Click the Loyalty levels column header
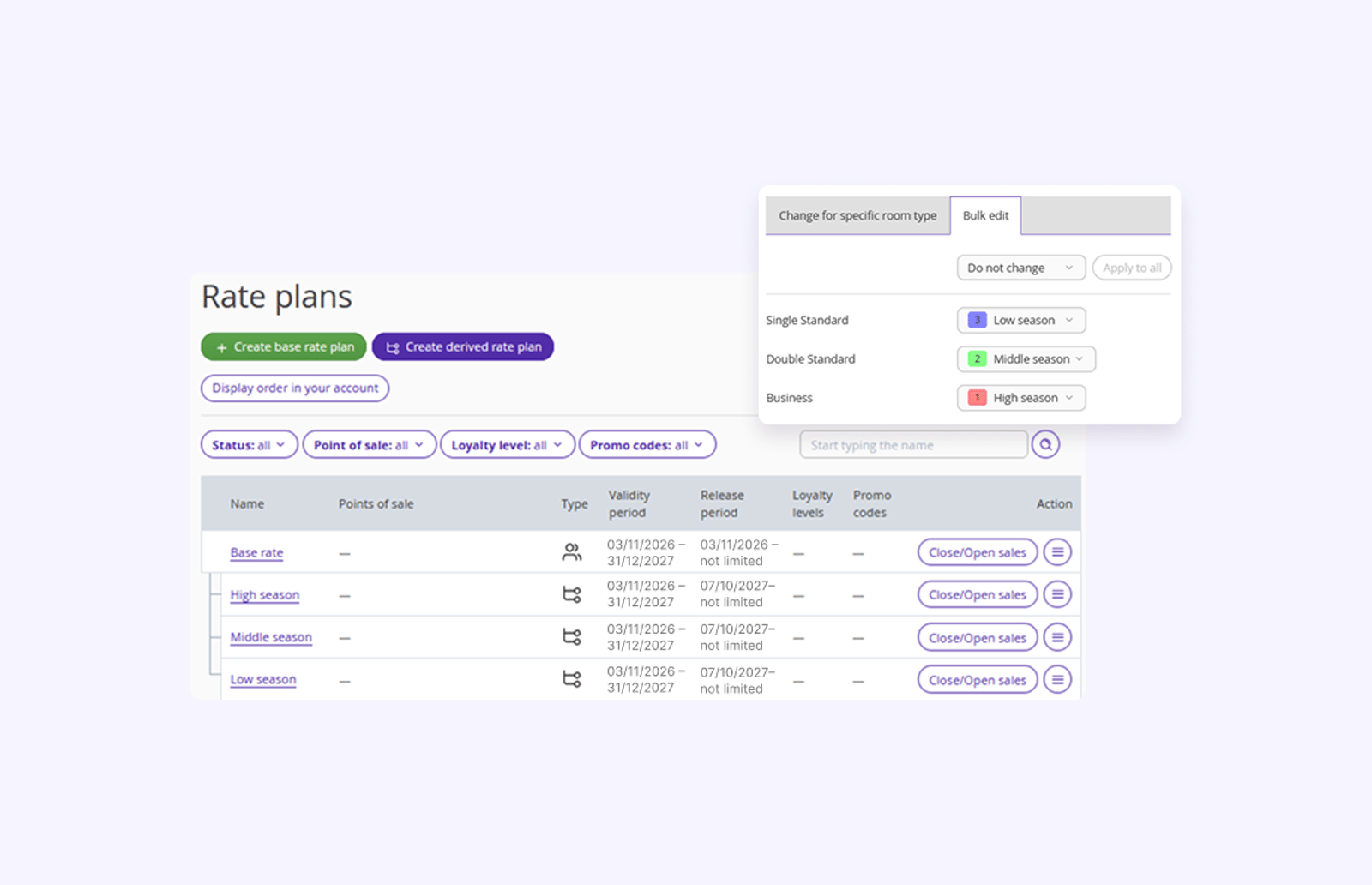Viewport: 1372px width, 885px height. coord(812,503)
